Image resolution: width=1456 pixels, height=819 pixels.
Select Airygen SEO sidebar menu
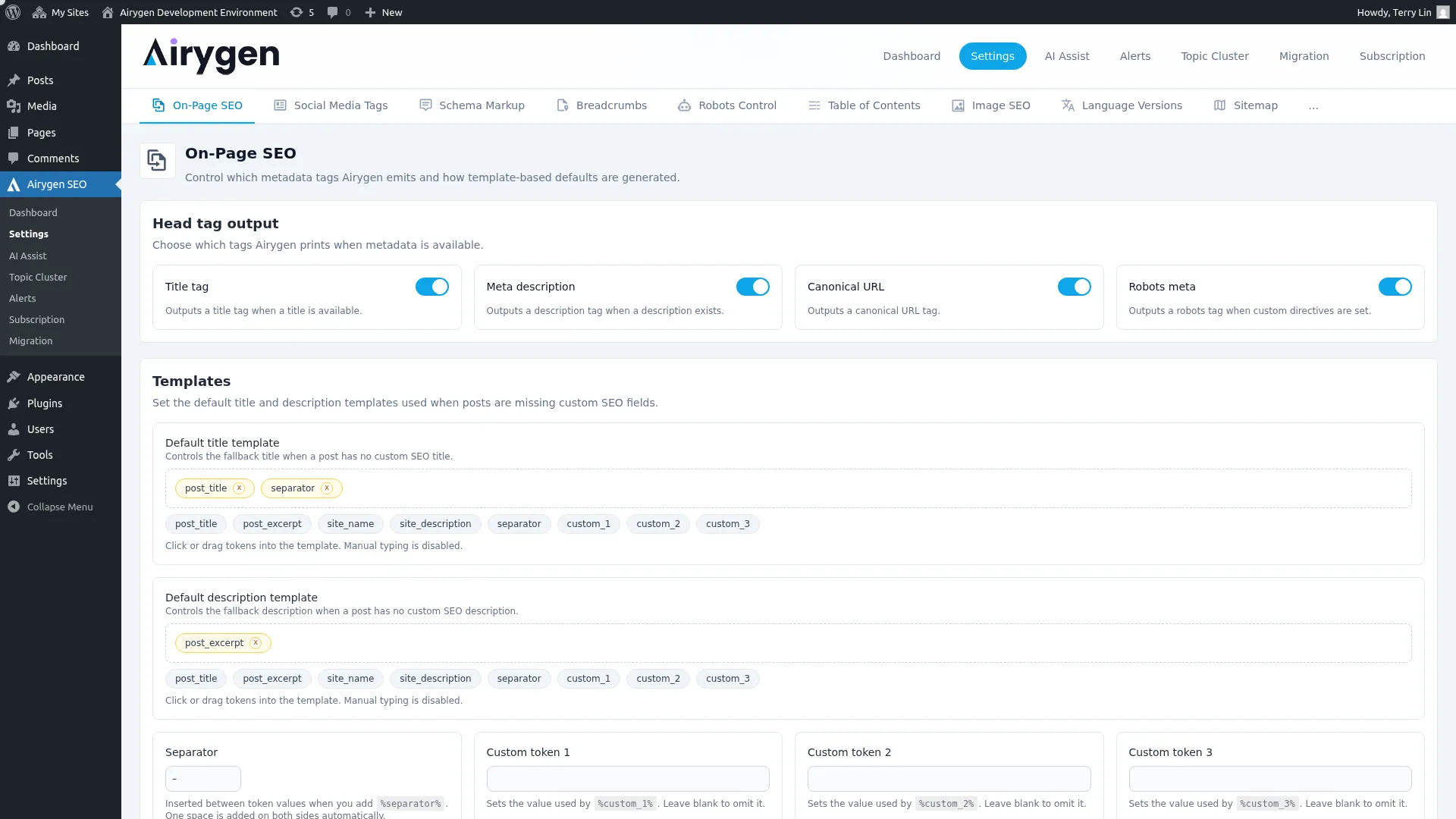click(x=61, y=184)
